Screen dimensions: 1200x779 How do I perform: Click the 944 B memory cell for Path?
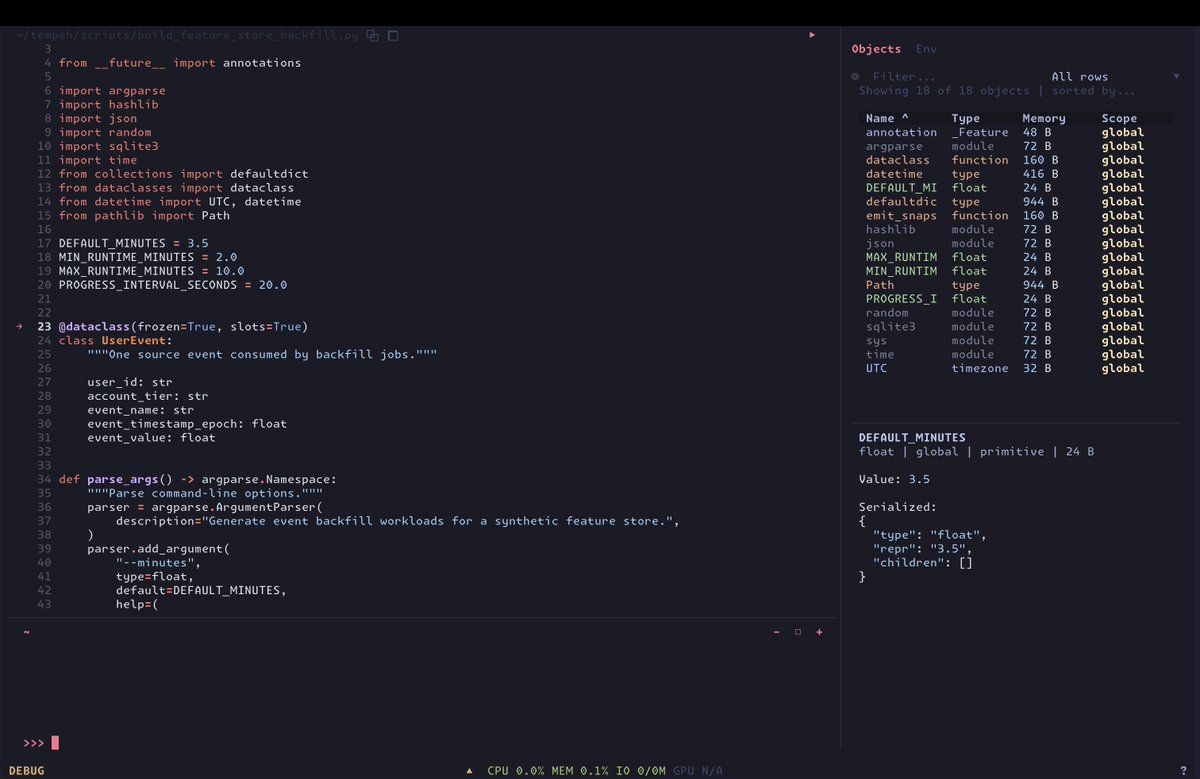point(1040,285)
